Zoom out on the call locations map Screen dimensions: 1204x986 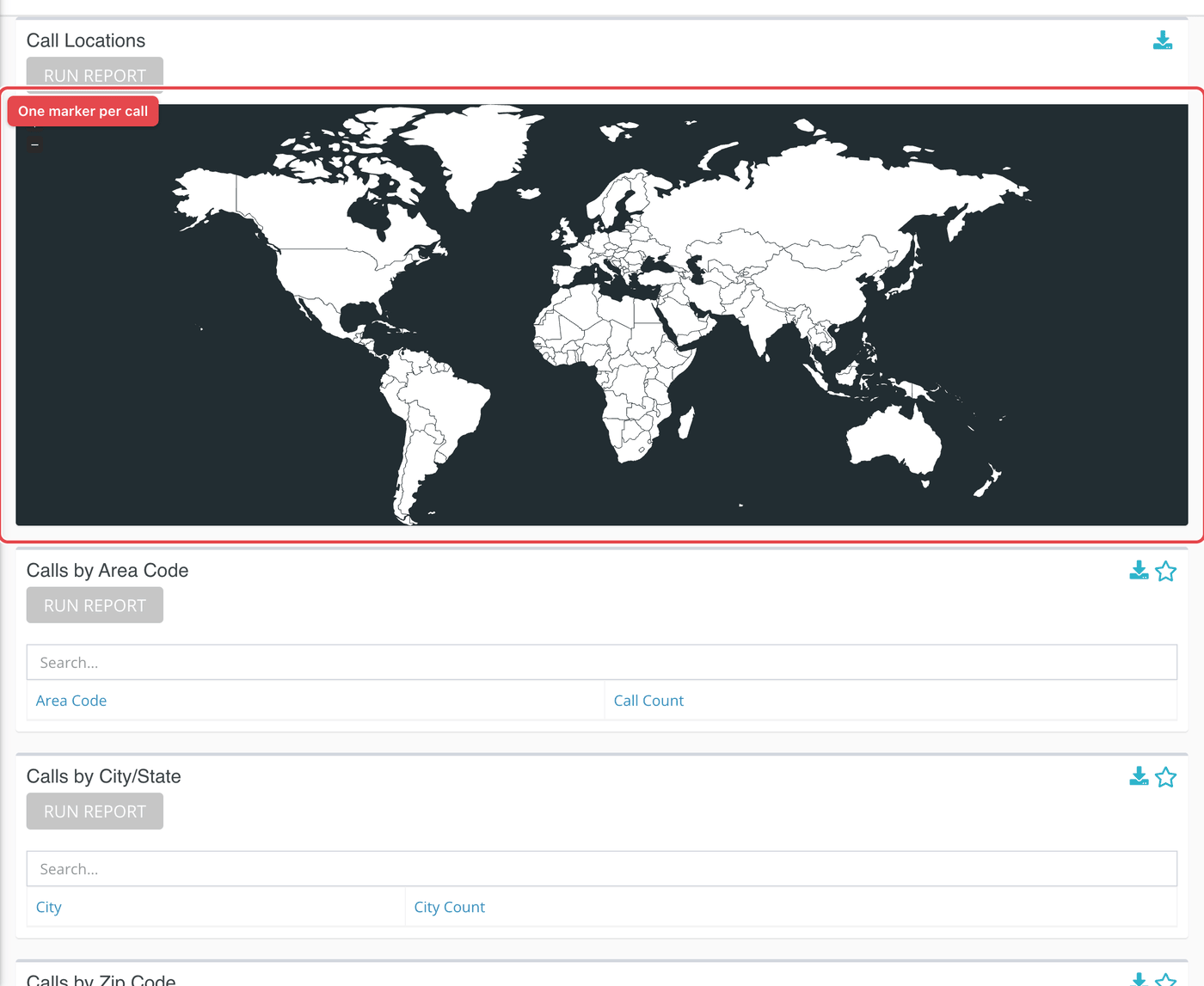(x=34, y=144)
